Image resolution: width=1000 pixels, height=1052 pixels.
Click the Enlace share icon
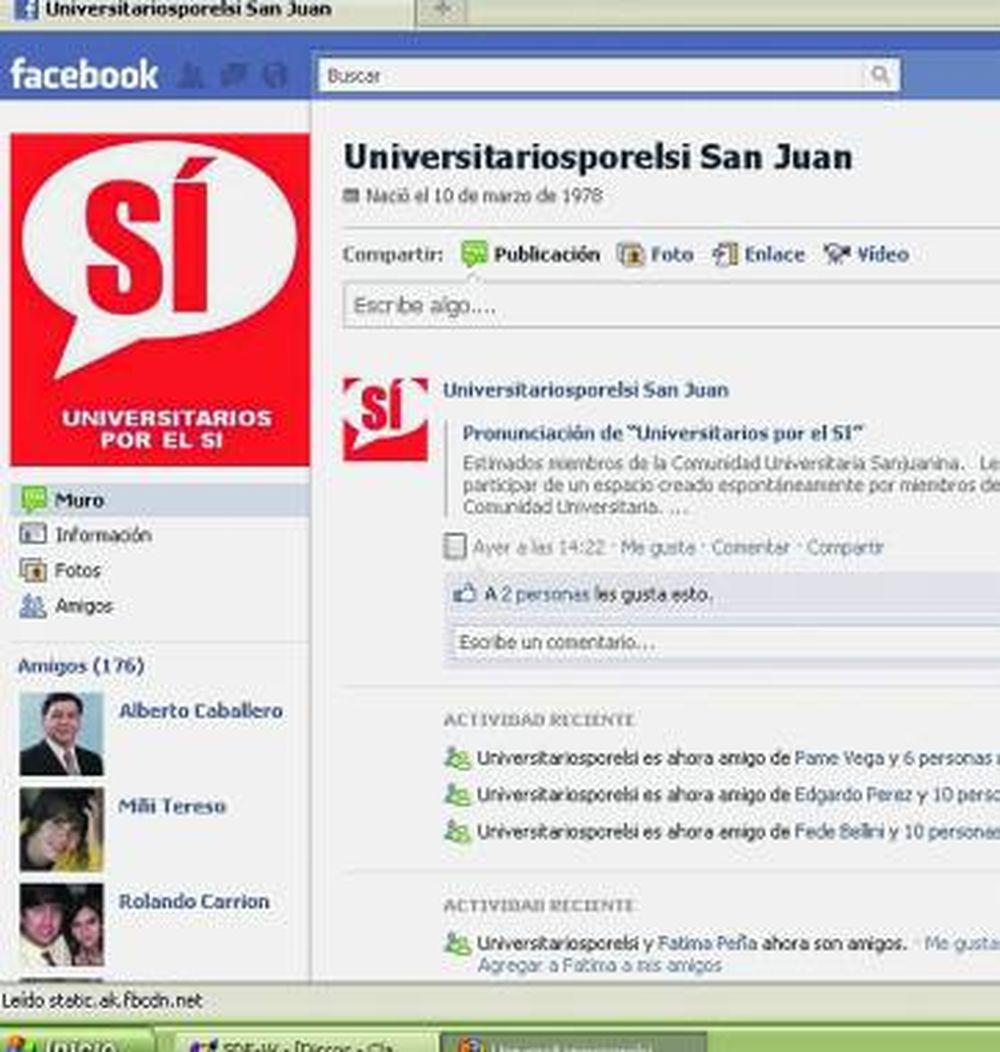[x=725, y=255]
